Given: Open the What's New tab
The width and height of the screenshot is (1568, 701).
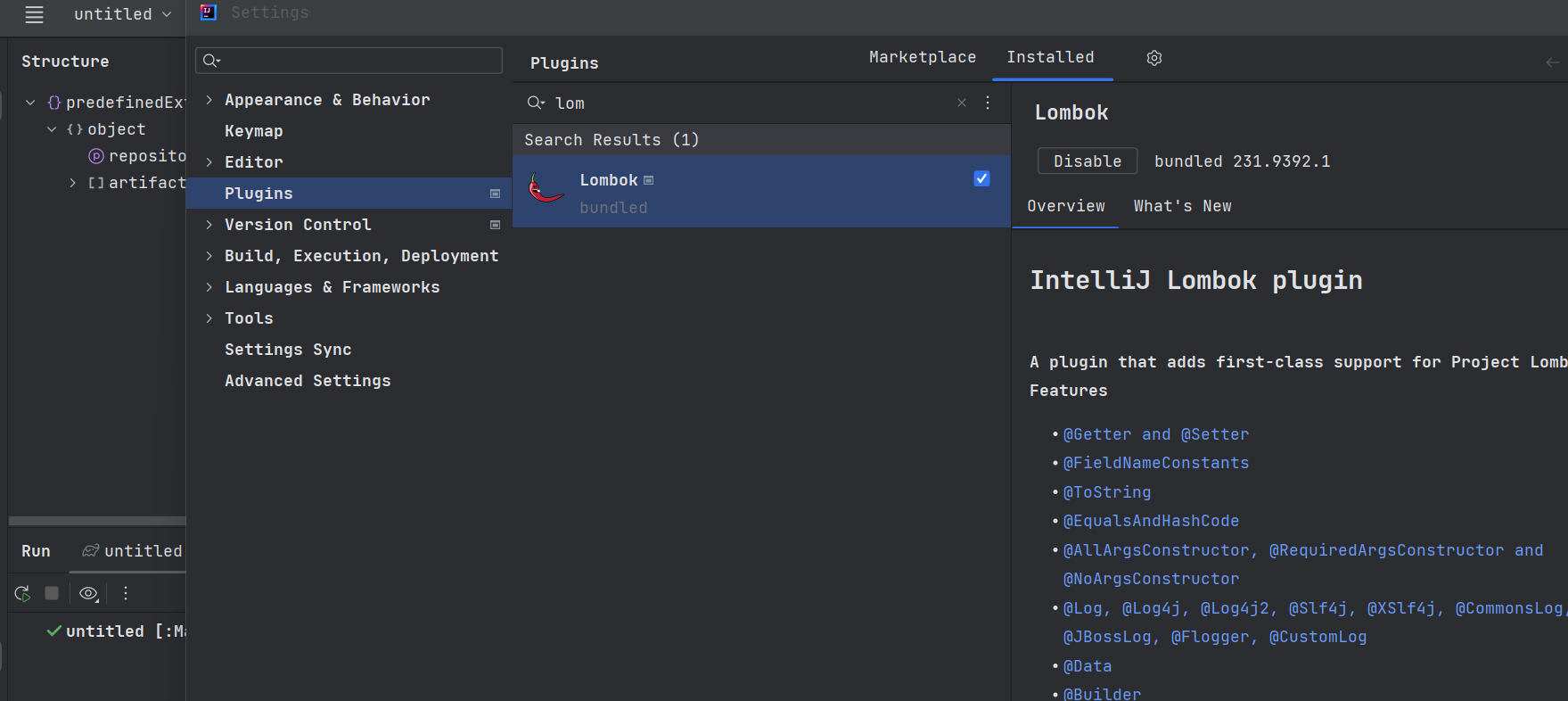Looking at the screenshot, I should point(1182,206).
